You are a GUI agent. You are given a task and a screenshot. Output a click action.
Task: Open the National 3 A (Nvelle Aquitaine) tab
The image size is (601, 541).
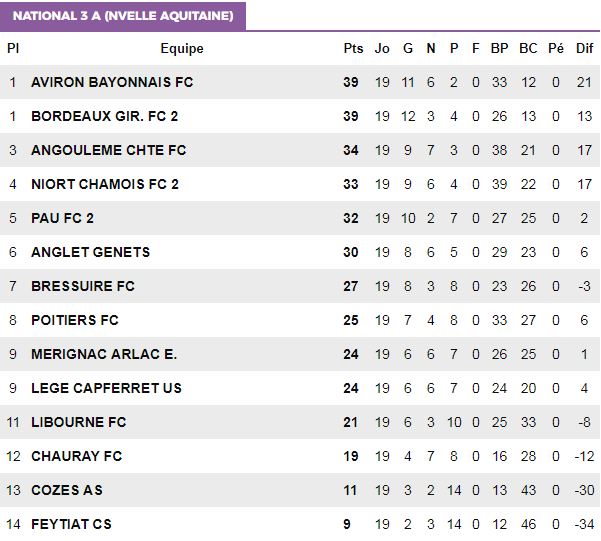click(123, 16)
